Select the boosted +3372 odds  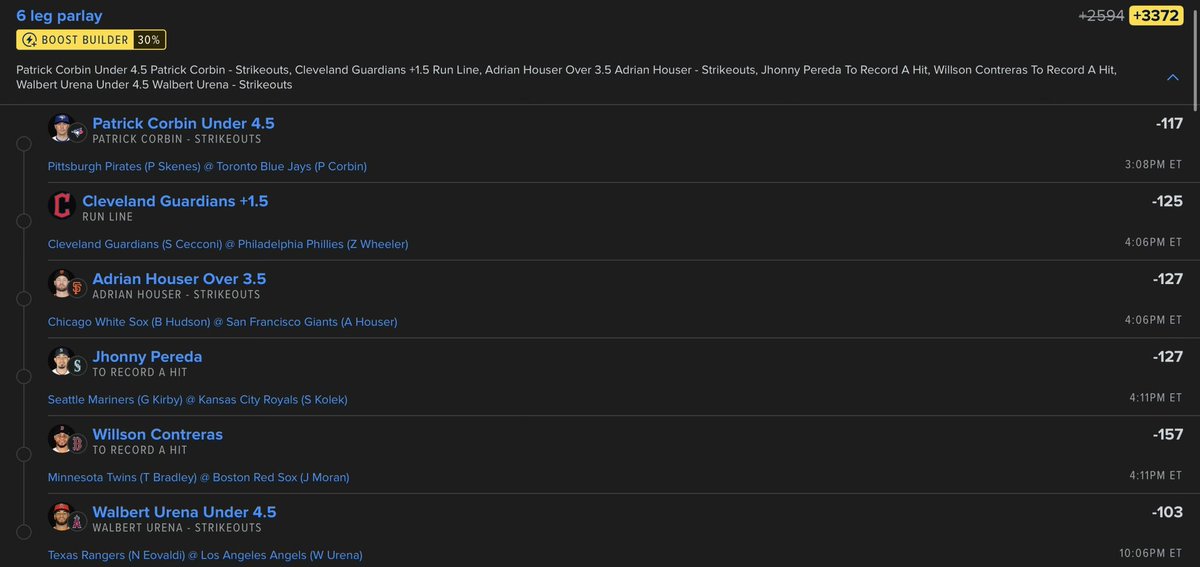point(1156,15)
